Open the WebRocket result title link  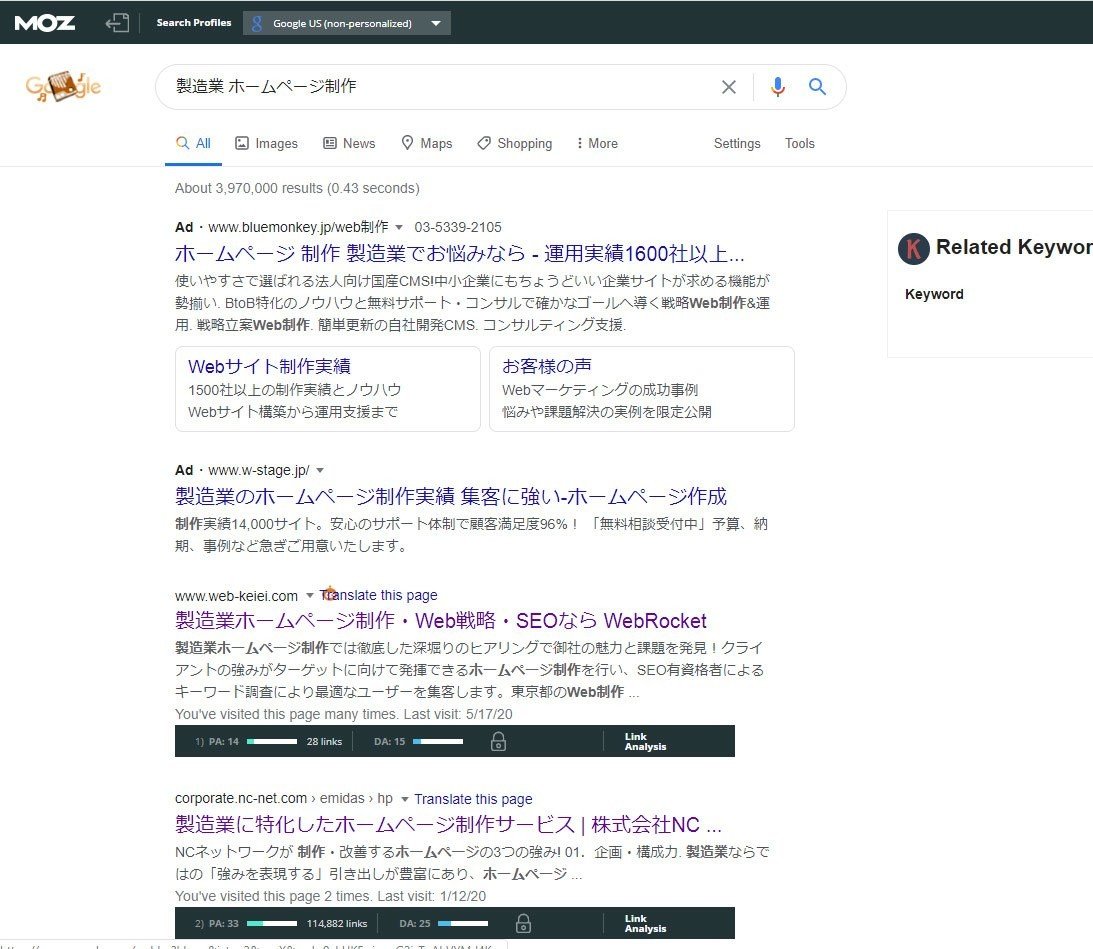[x=441, y=621]
